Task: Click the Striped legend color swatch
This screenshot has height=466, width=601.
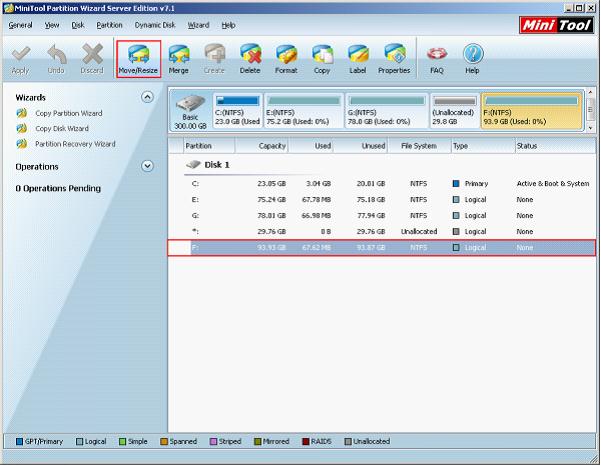Action: click(x=213, y=441)
